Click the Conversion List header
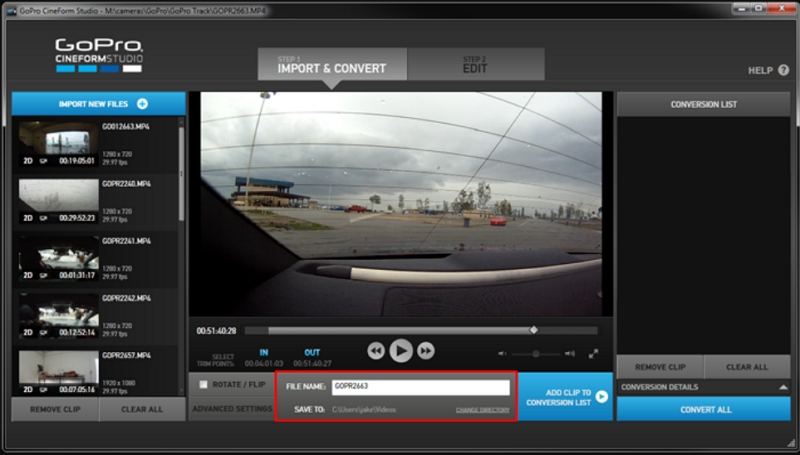 pos(704,104)
